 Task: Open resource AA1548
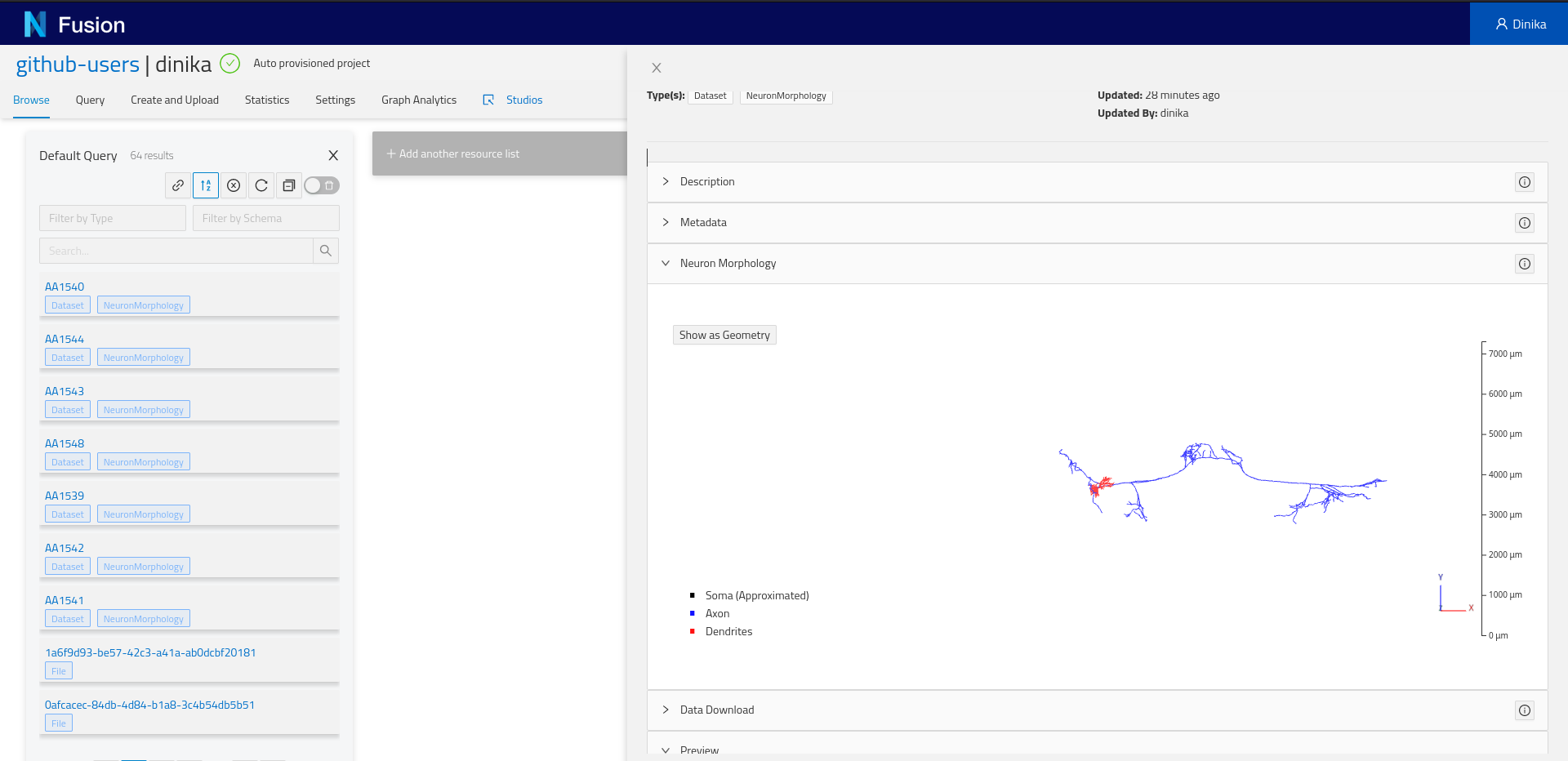click(65, 443)
